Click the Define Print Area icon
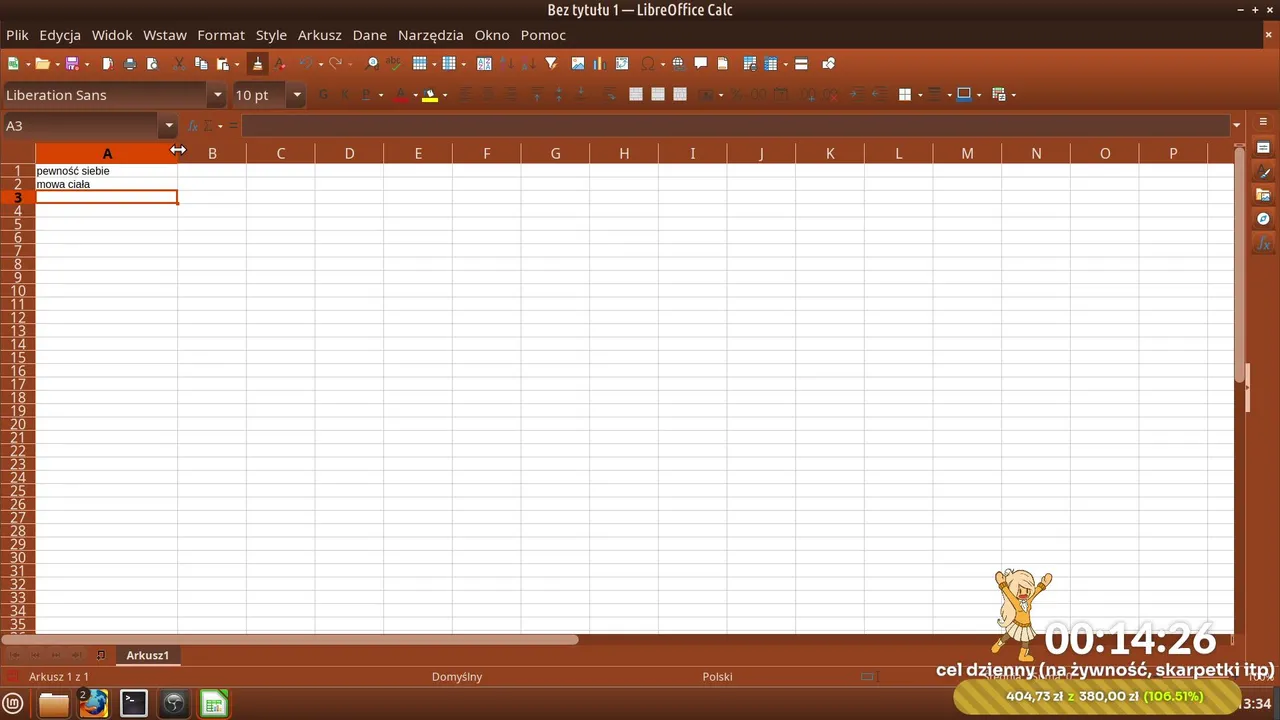Image resolution: width=1280 pixels, height=720 pixels. coord(750,64)
